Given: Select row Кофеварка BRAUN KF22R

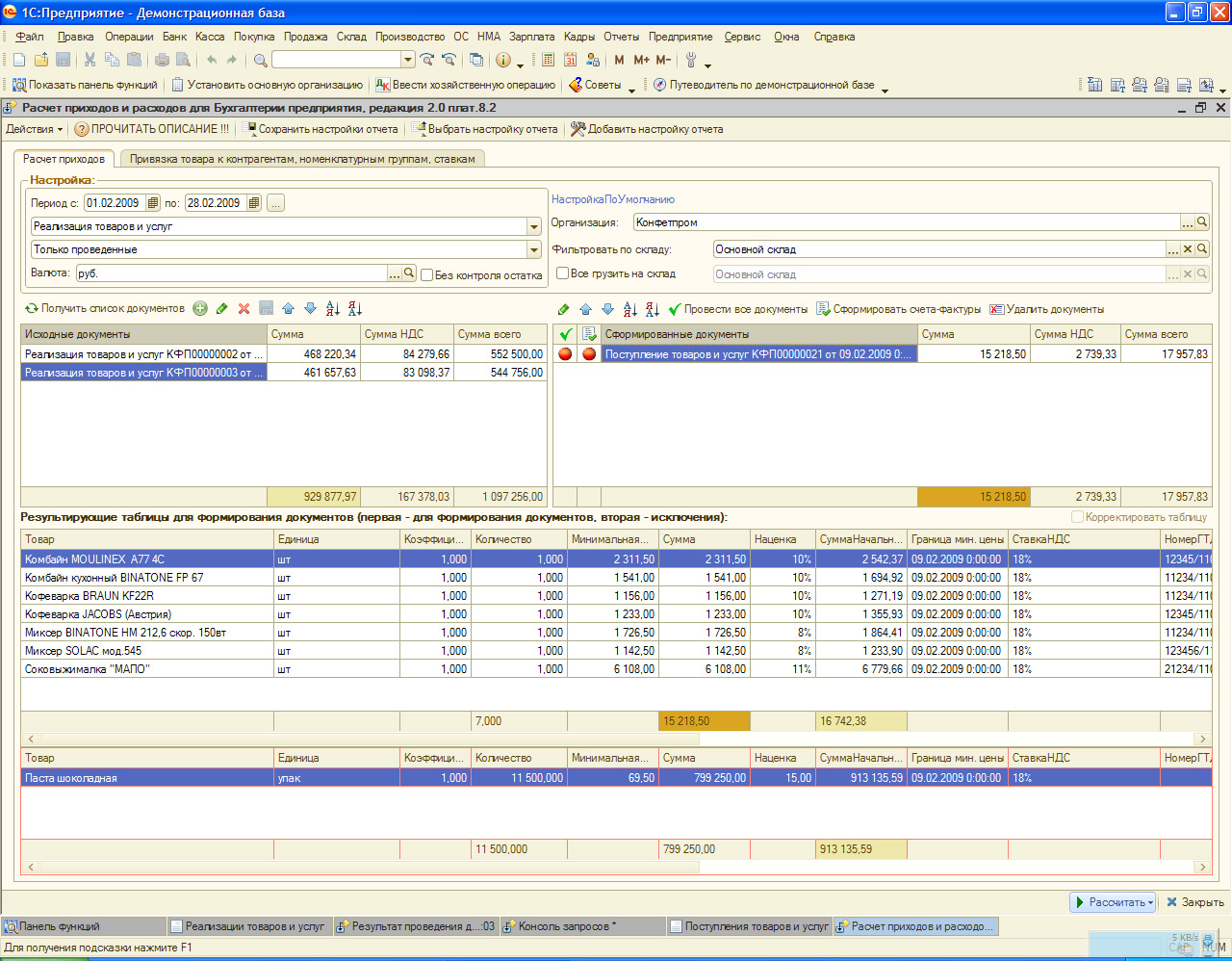Looking at the screenshot, I should [x=616, y=596].
